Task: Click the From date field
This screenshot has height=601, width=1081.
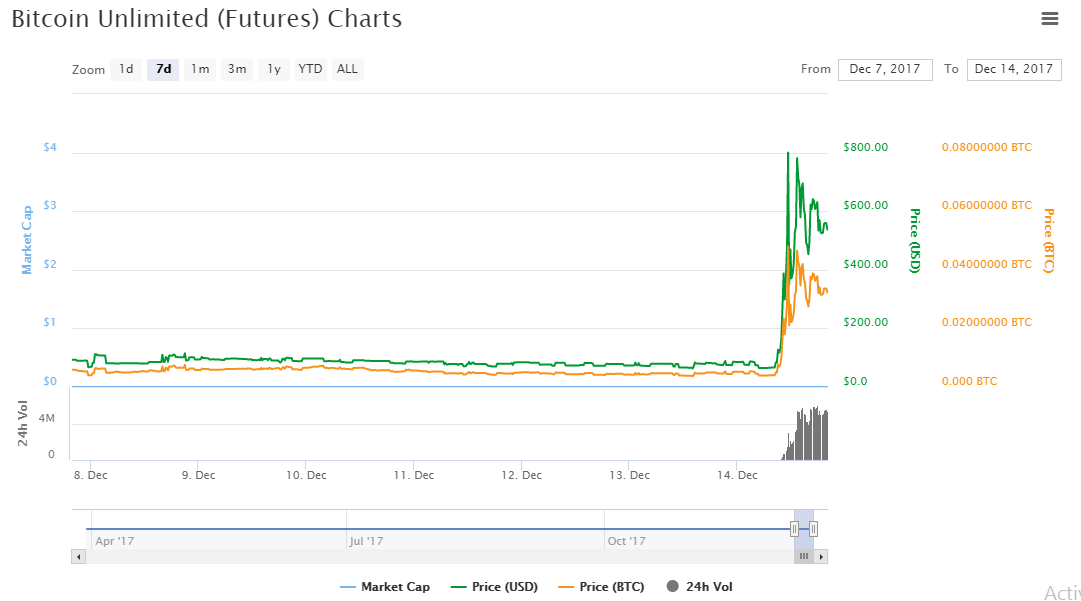Action: coord(885,69)
